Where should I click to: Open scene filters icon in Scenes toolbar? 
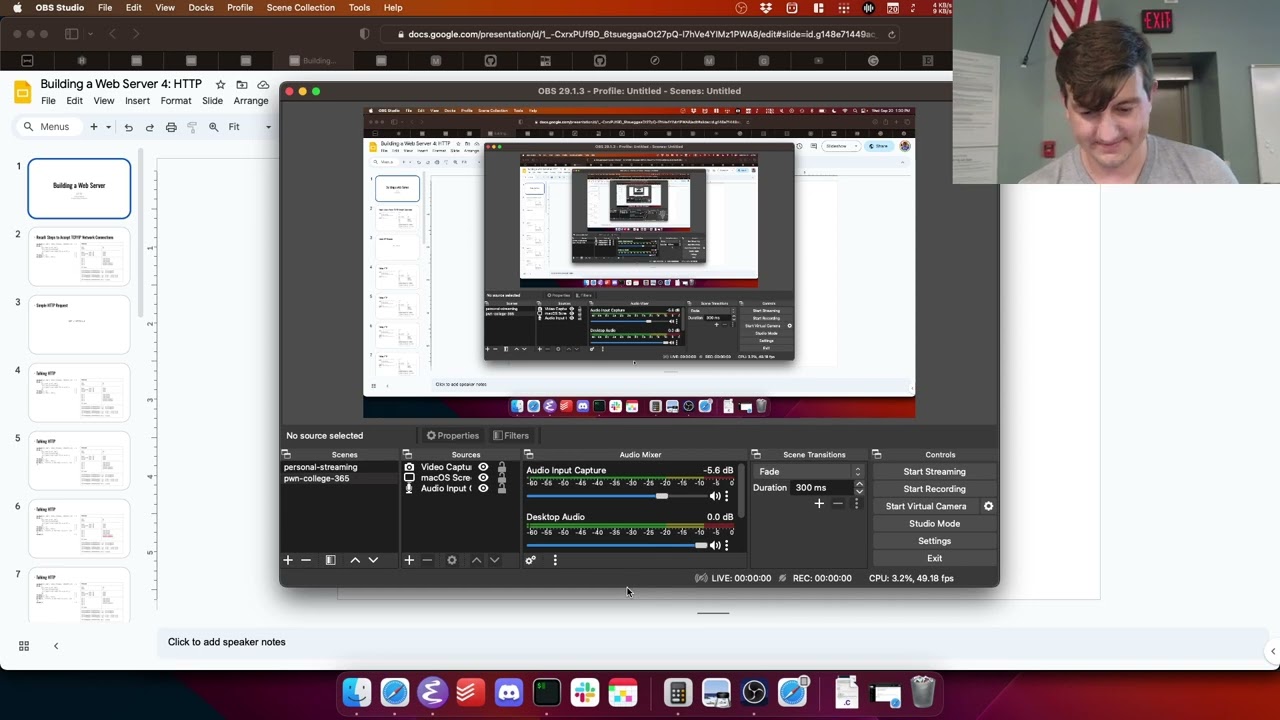click(x=330, y=560)
